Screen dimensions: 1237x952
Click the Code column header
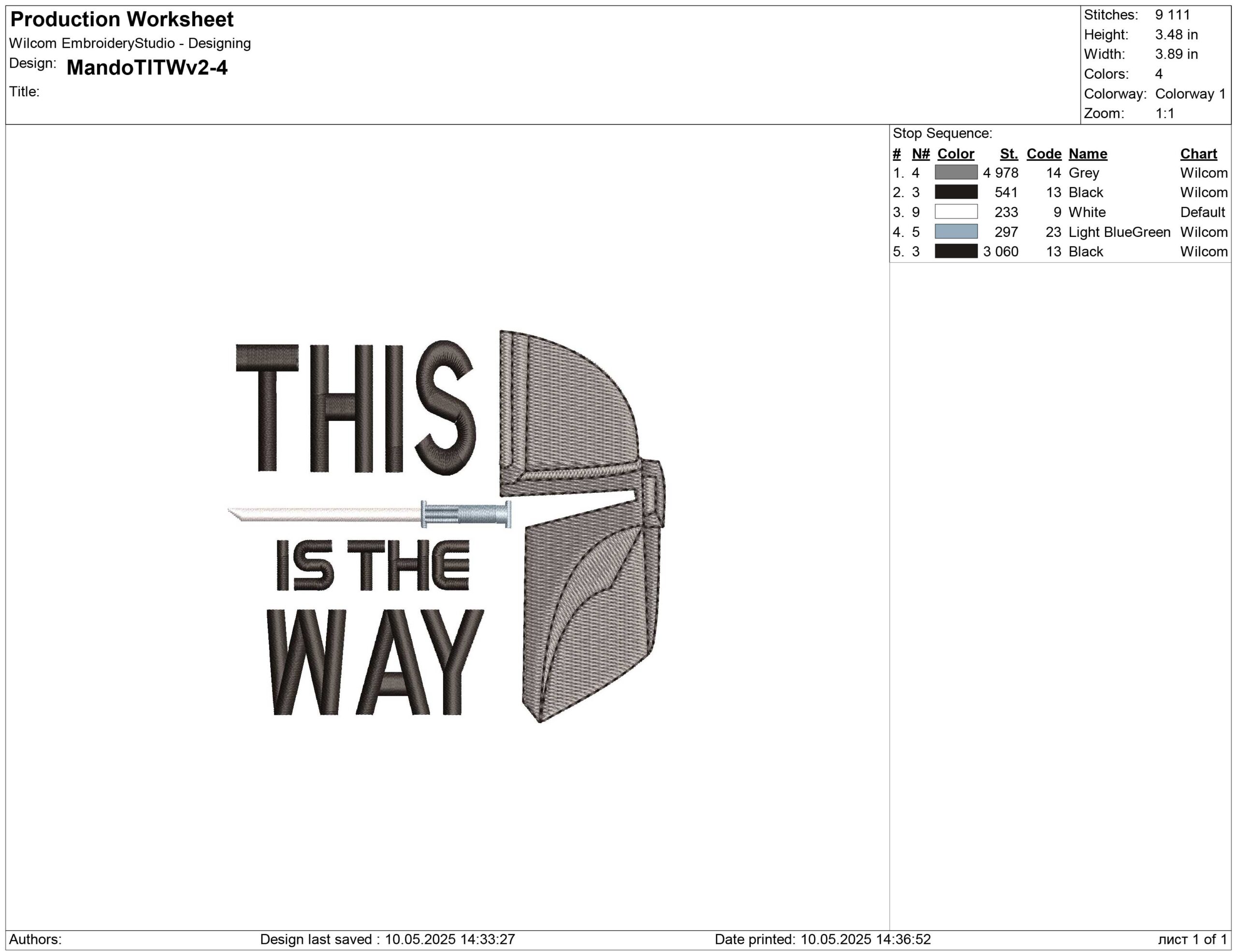click(x=1043, y=154)
